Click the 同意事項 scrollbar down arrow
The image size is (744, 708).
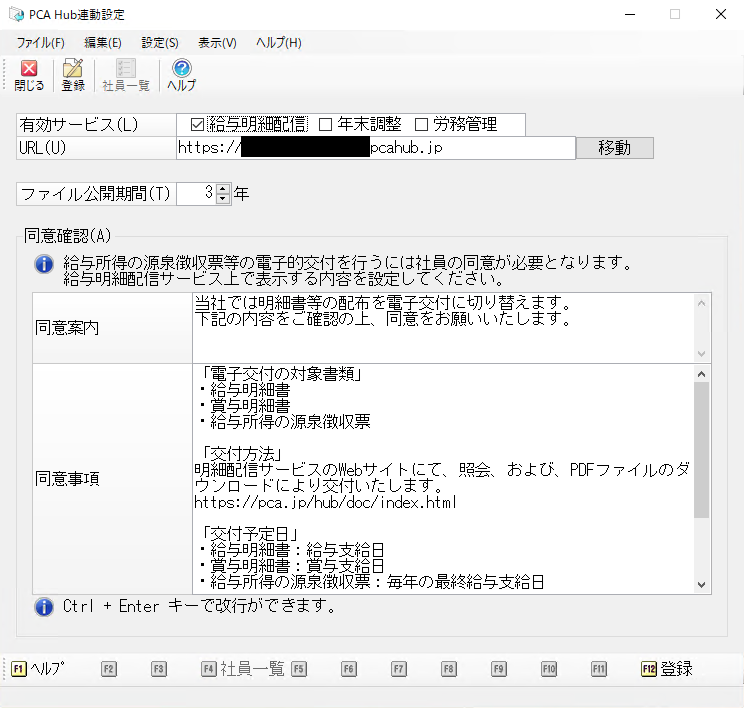coord(702,585)
